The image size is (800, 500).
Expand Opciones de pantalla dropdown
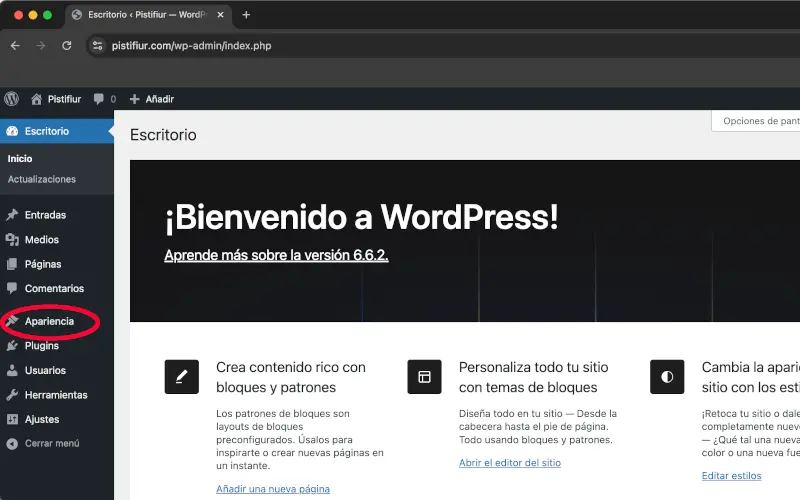coord(757,121)
